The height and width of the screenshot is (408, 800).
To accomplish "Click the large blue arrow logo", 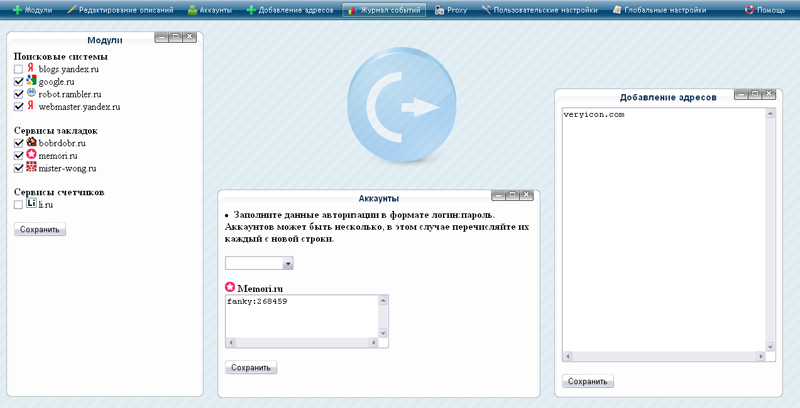I will click(x=402, y=105).
